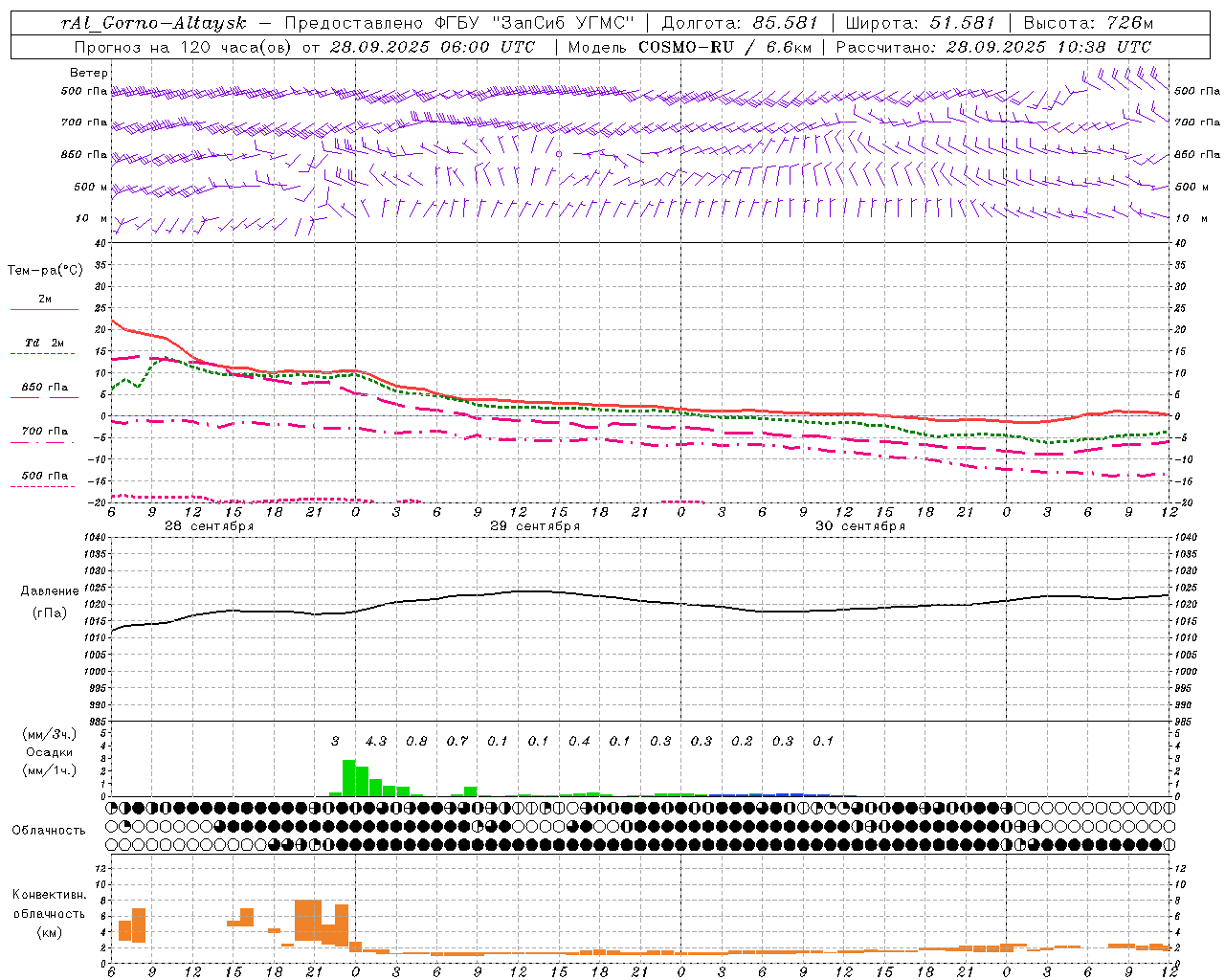Screen dimensions: 1225x980
Task: Click the 'Широта: 51.581' latitude value
Action: 920,23
